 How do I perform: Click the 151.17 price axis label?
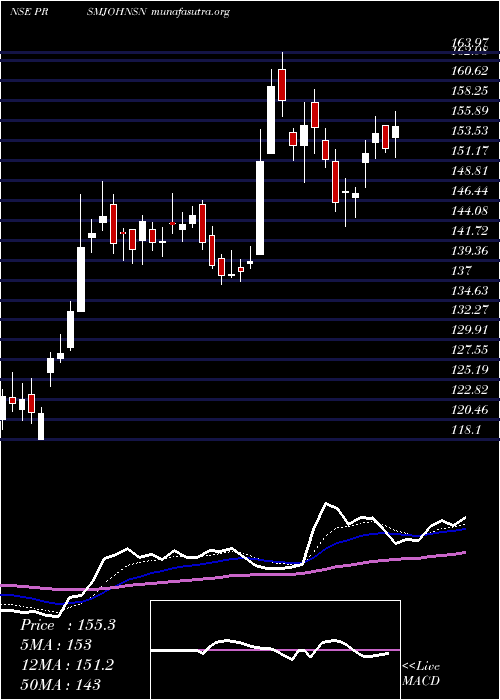469,150
